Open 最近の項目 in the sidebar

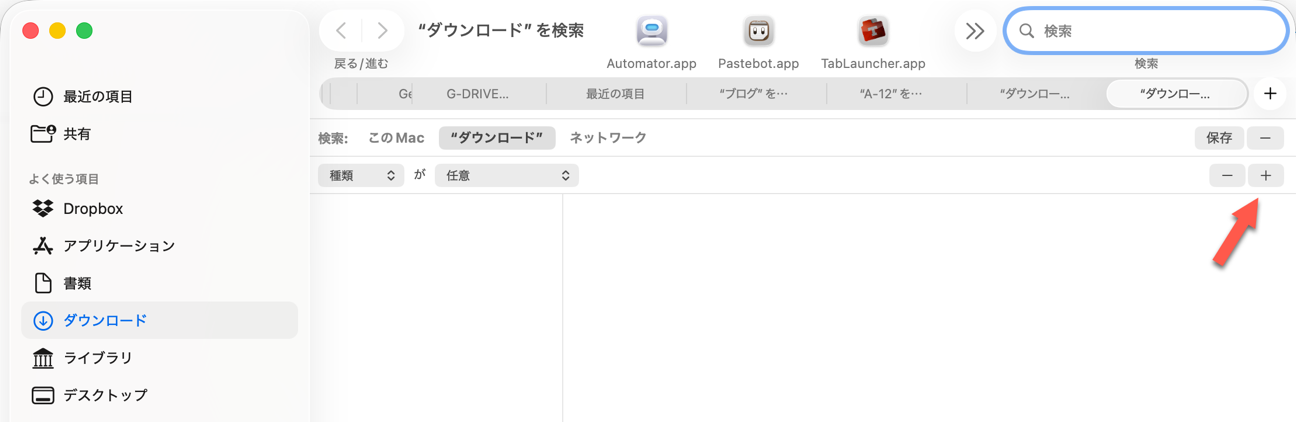(x=159, y=97)
